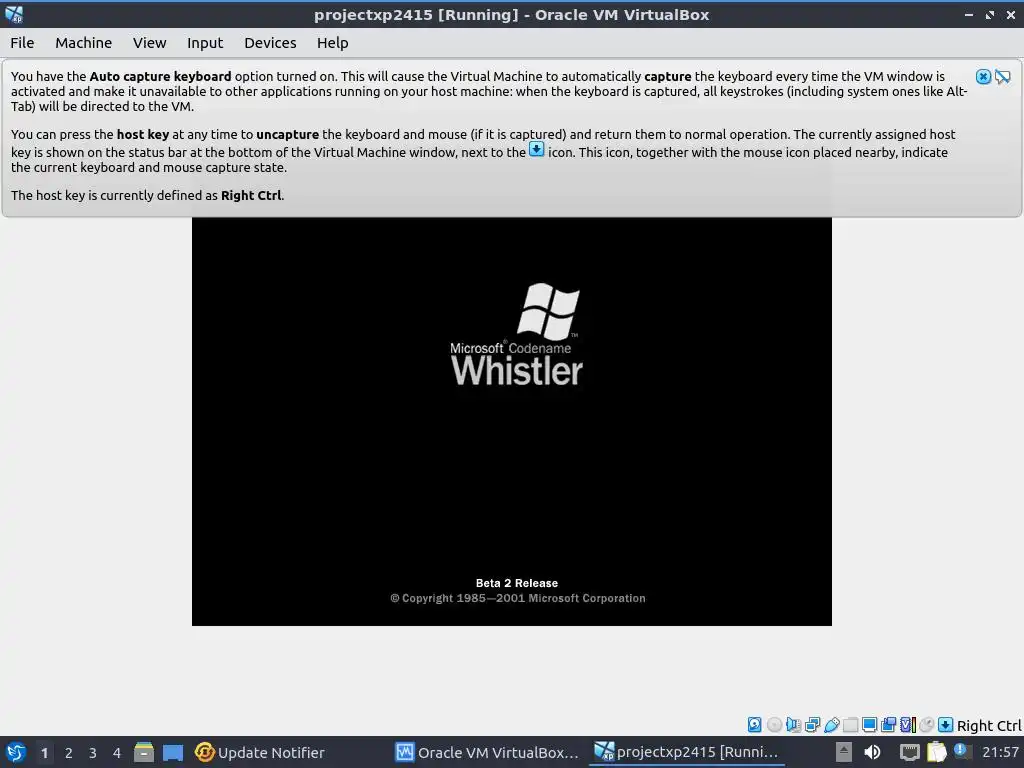Switch to workspace 4

coord(117,753)
